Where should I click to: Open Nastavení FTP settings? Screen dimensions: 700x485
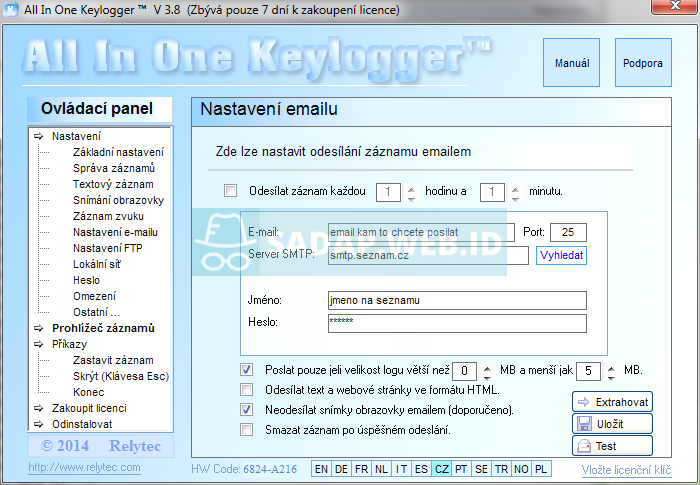[x=108, y=248]
